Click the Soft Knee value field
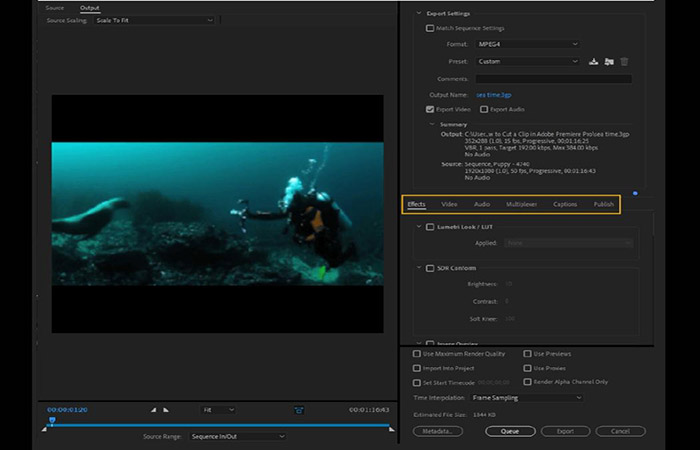This screenshot has width=700, height=450. pos(510,319)
